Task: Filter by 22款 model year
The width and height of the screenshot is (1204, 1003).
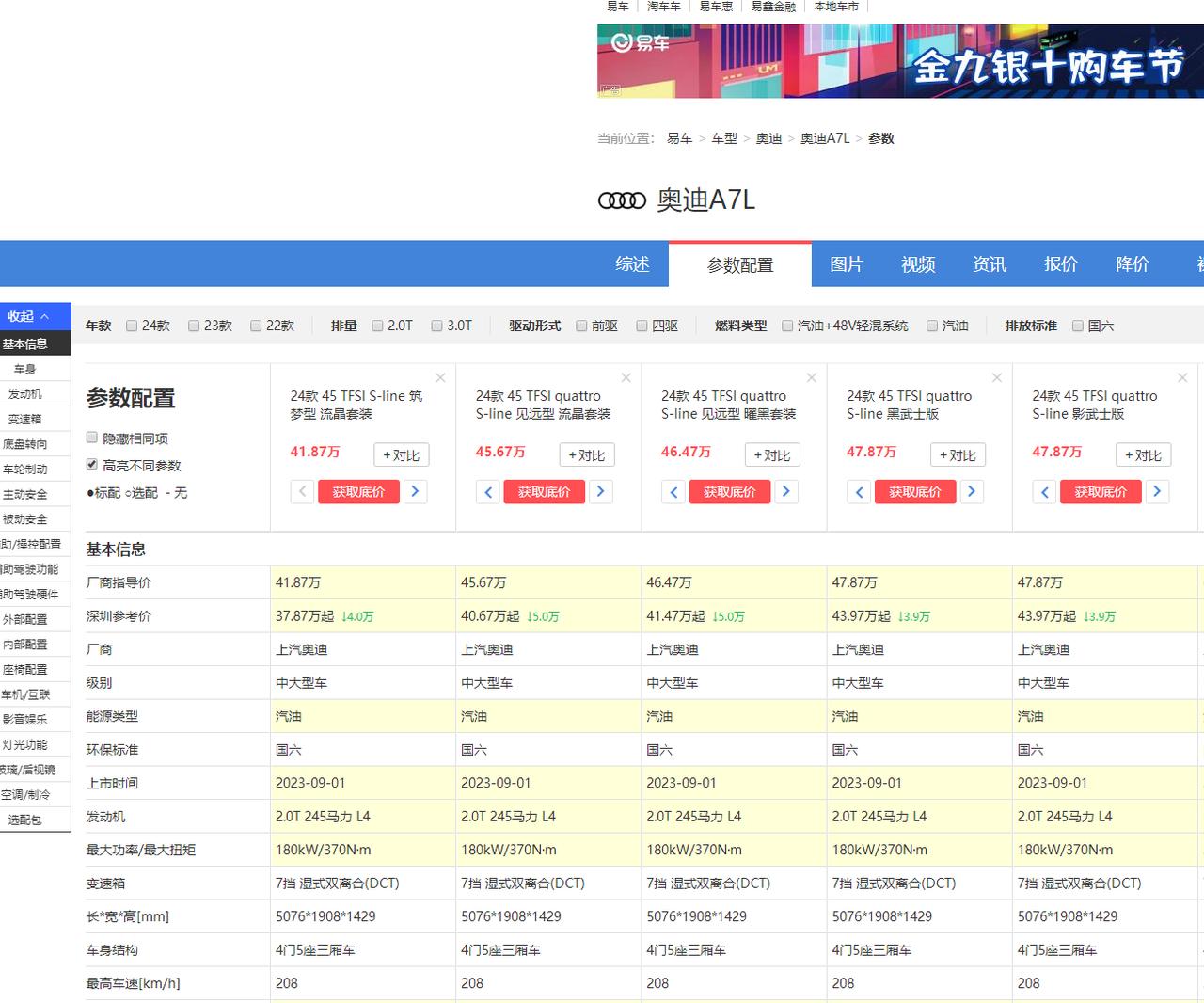Action: (x=256, y=326)
